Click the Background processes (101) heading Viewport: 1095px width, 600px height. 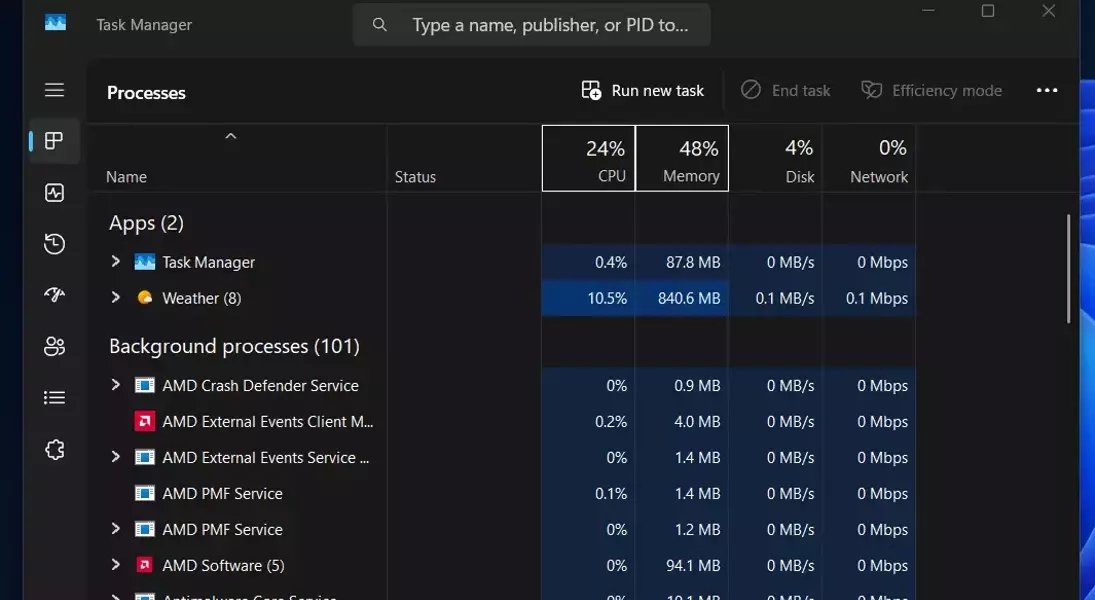[x=234, y=346]
